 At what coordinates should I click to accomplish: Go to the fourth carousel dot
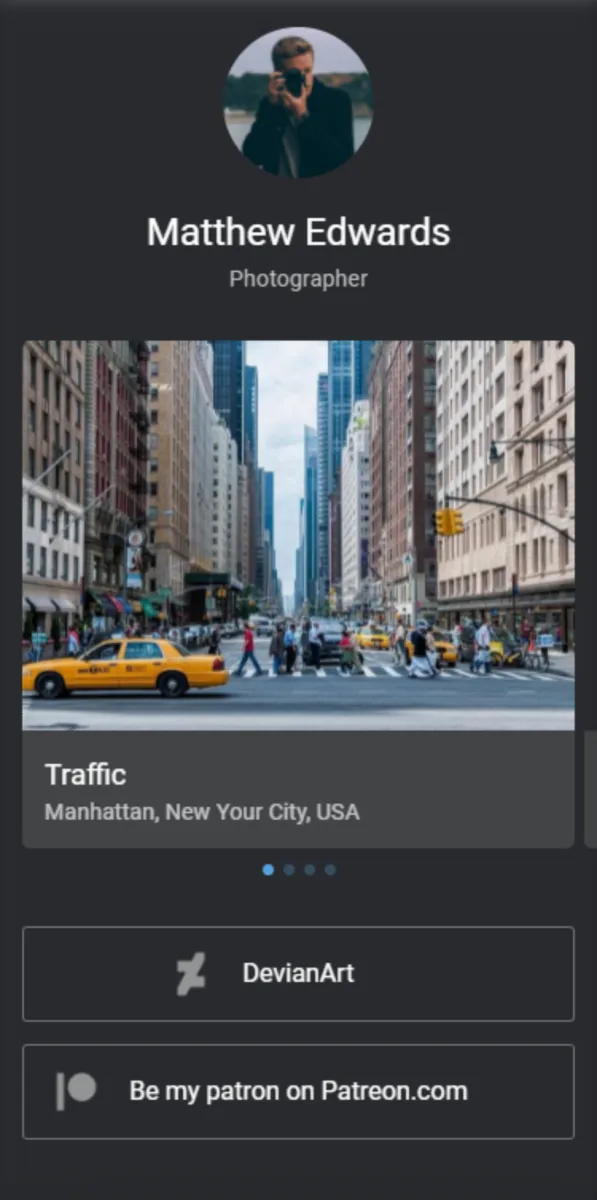(x=330, y=870)
